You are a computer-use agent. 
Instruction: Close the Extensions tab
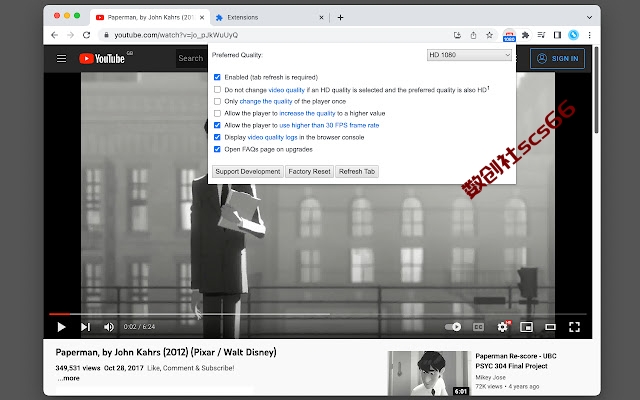[x=321, y=18]
